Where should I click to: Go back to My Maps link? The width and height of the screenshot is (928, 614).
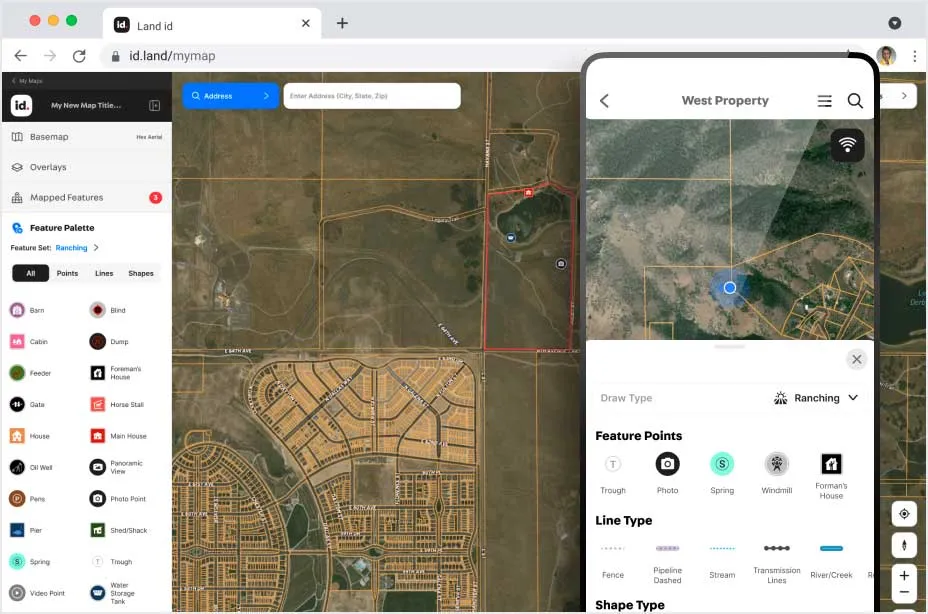[28, 81]
